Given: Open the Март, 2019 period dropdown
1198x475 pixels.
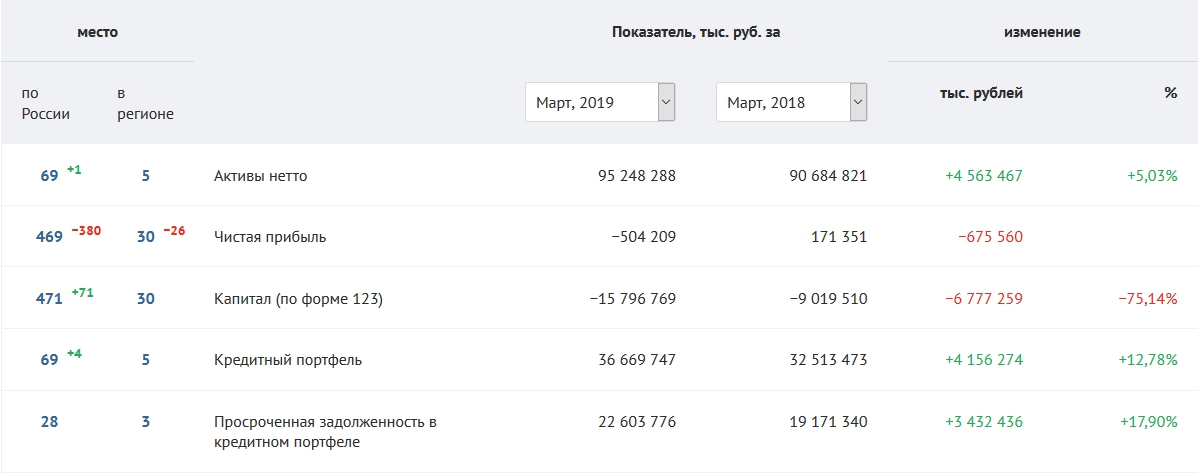Looking at the screenshot, I should [x=601, y=102].
